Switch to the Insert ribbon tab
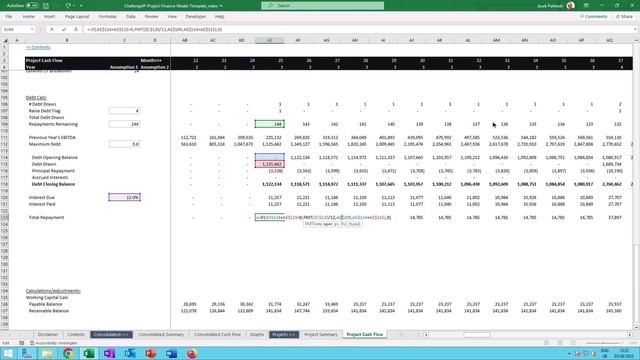 tap(50, 17)
